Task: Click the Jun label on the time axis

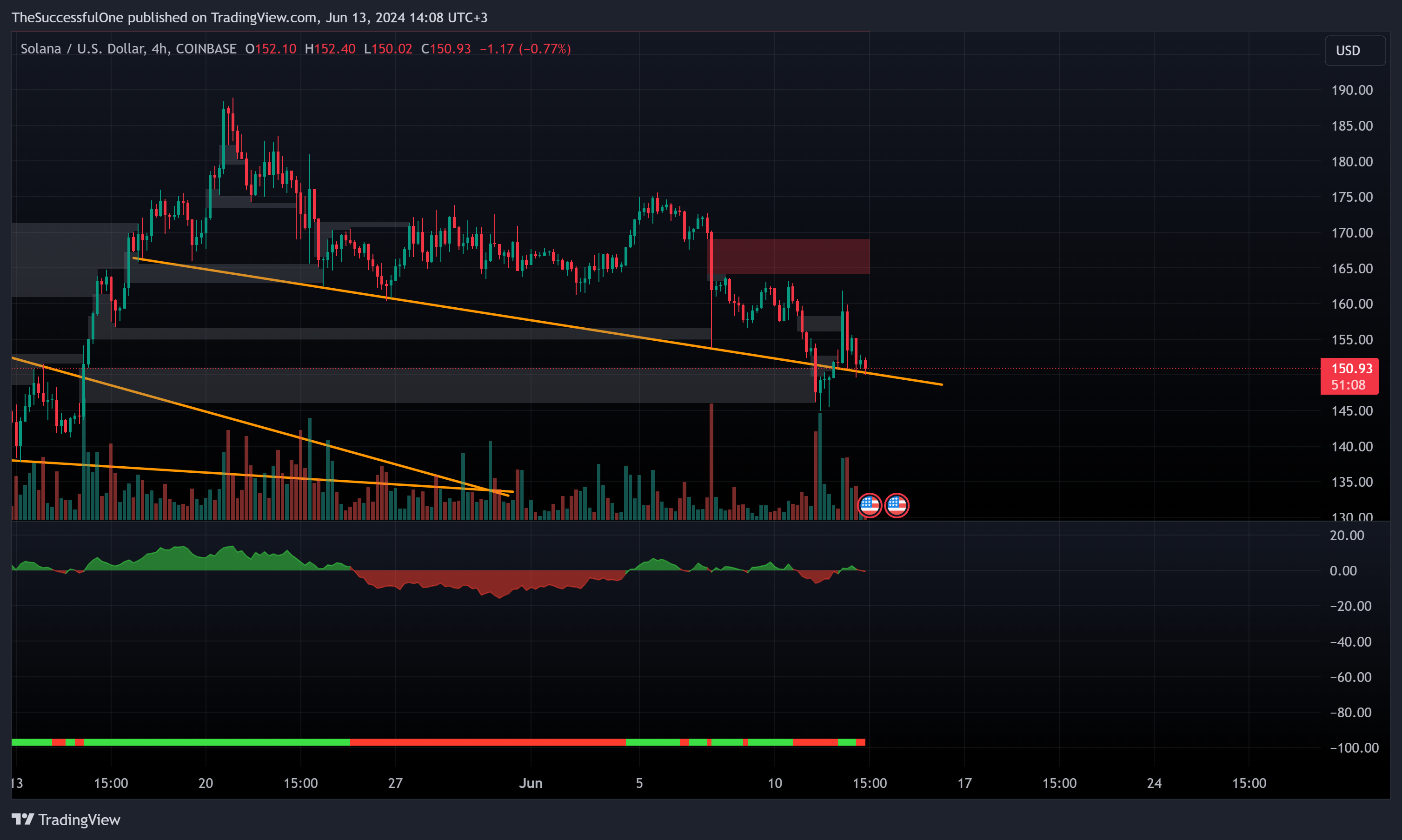Action: tap(531, 783)
